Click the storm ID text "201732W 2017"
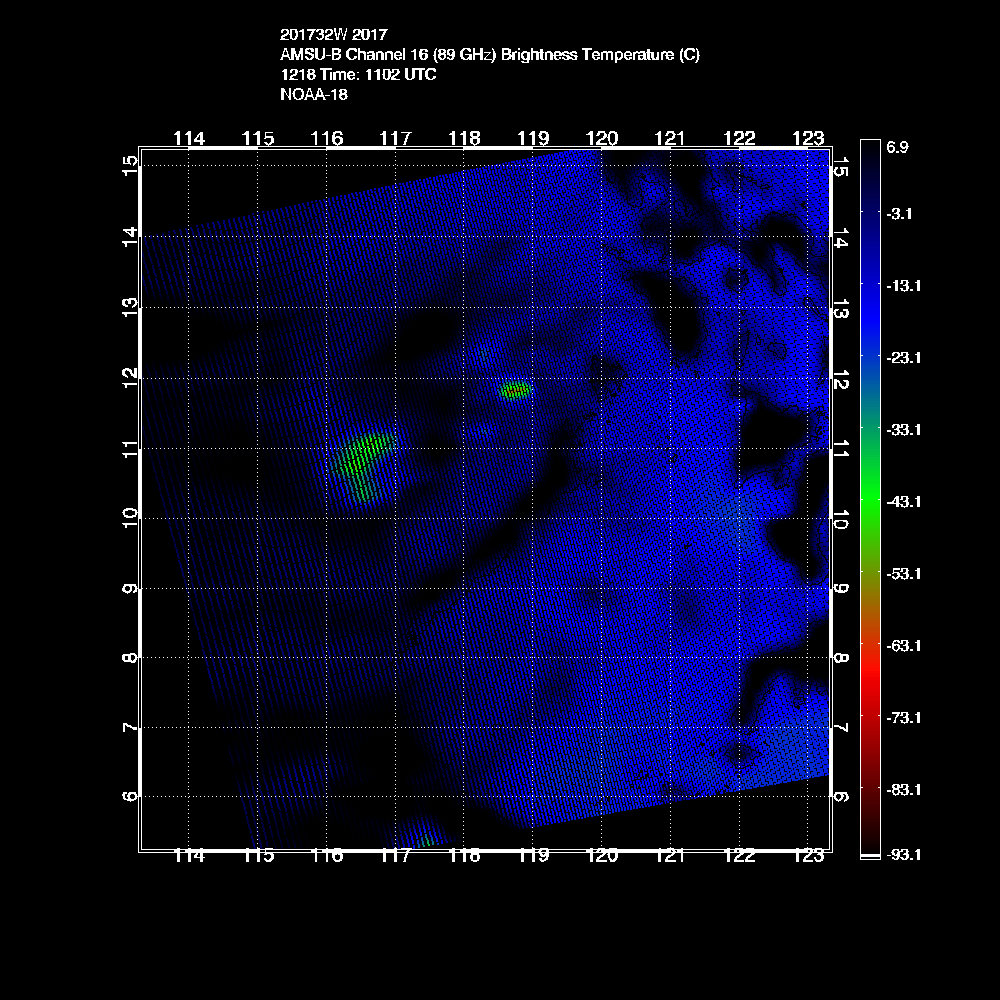This screenshot has width=1000, height=1000. coord(334,34)
